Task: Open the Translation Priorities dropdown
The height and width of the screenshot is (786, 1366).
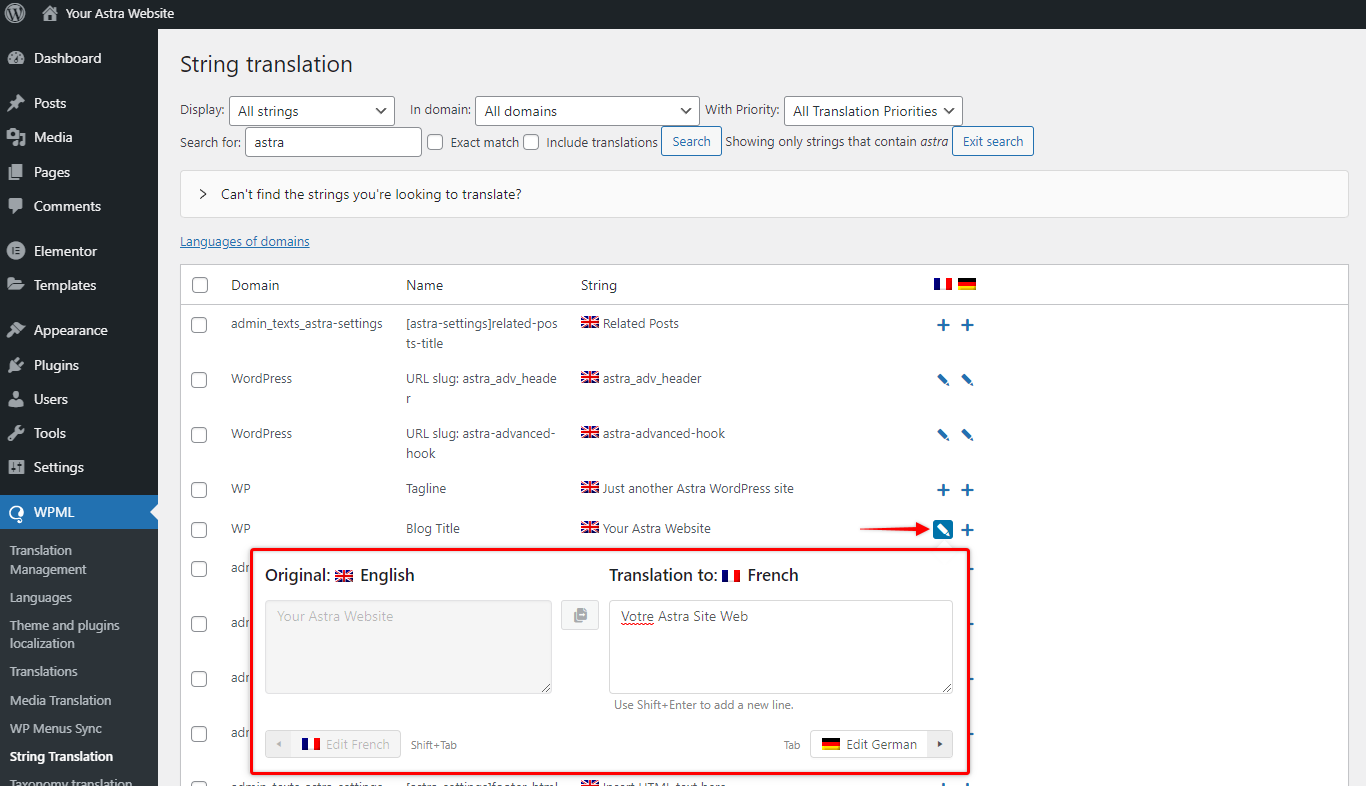Action: point(873,111)
